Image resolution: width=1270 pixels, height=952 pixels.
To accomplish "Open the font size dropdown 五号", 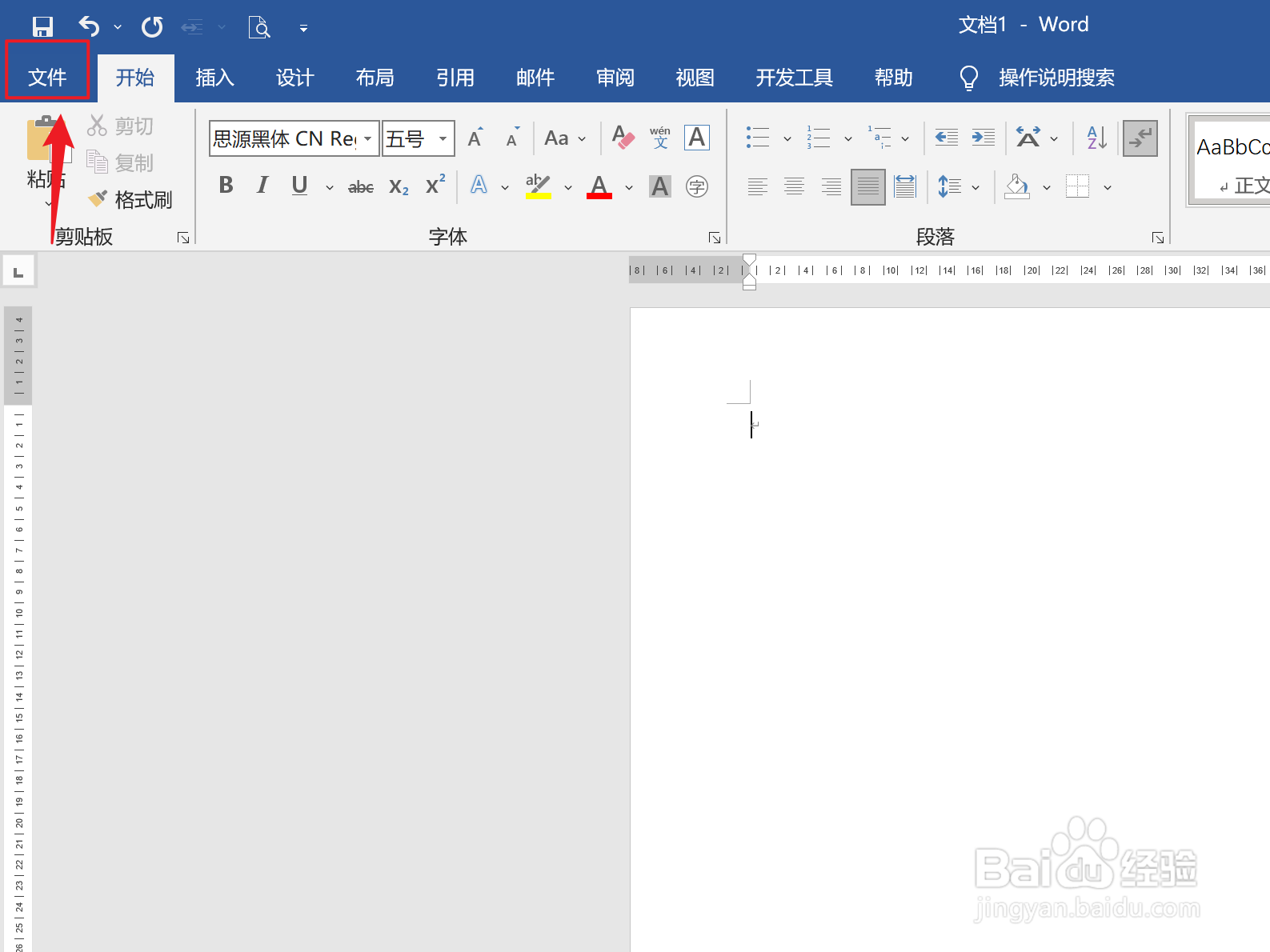I will 443,138.
